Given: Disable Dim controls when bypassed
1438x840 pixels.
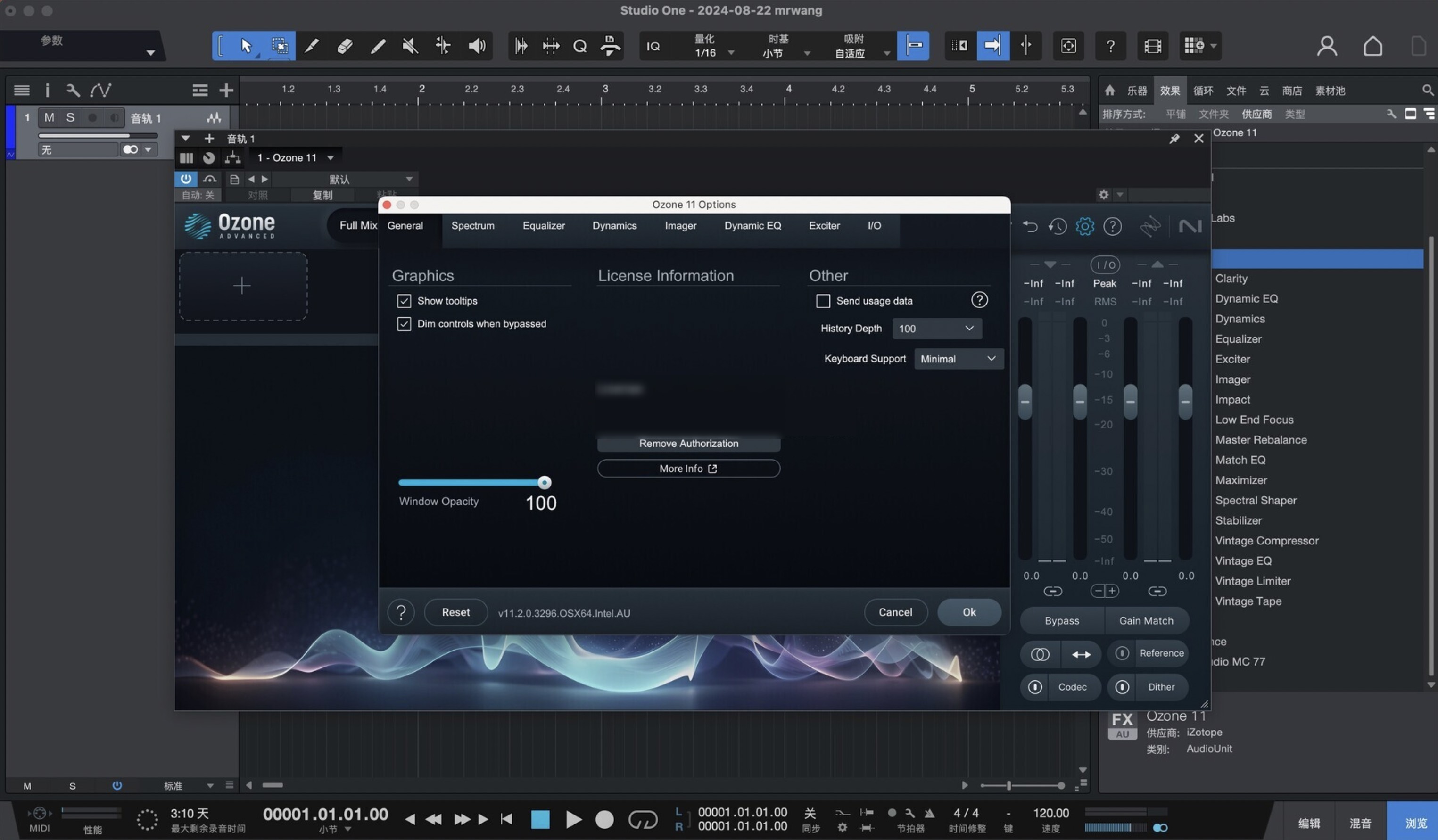Looking at the screenshot, I should point(404,323).
